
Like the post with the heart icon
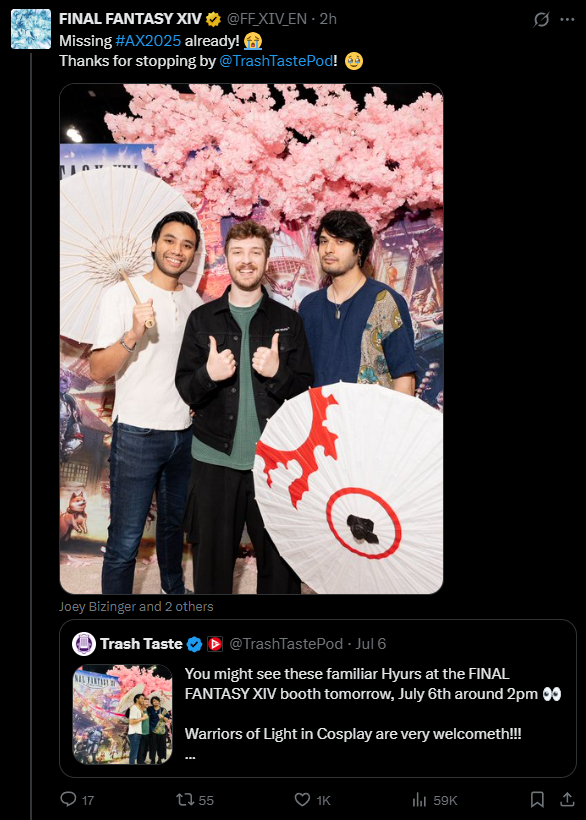[x=302, y=800]
